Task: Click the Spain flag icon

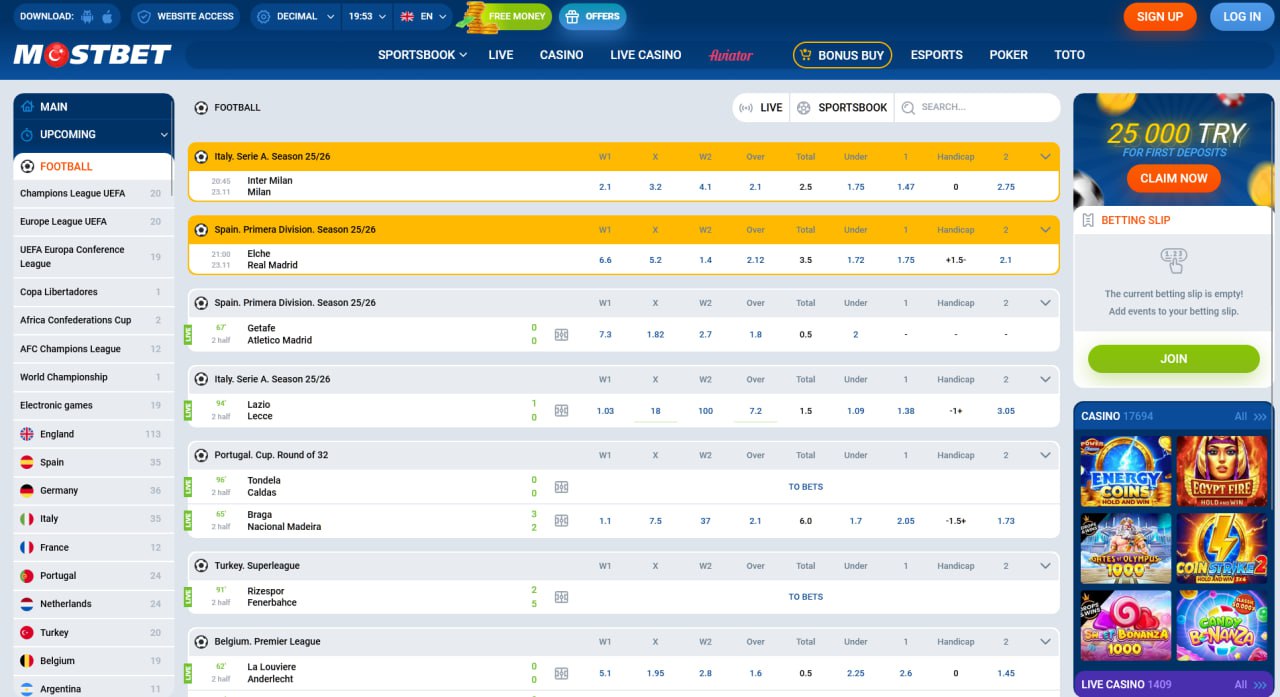Action: tap(27, 462)
